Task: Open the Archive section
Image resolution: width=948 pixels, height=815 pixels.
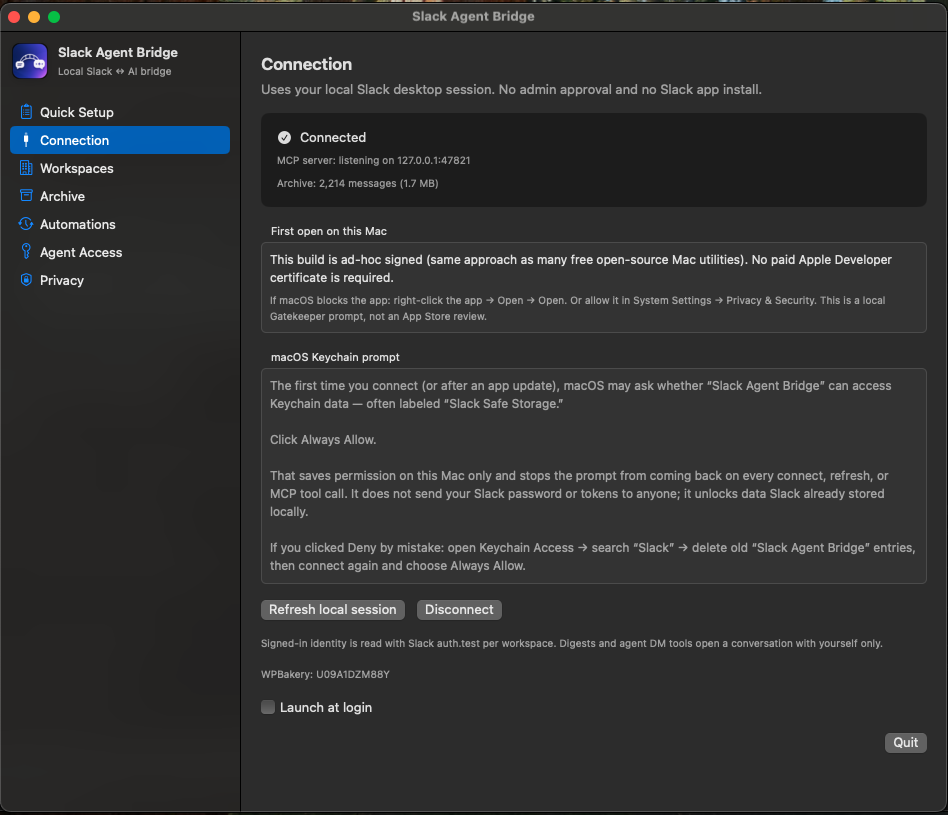Action: [x=120, y=196]
